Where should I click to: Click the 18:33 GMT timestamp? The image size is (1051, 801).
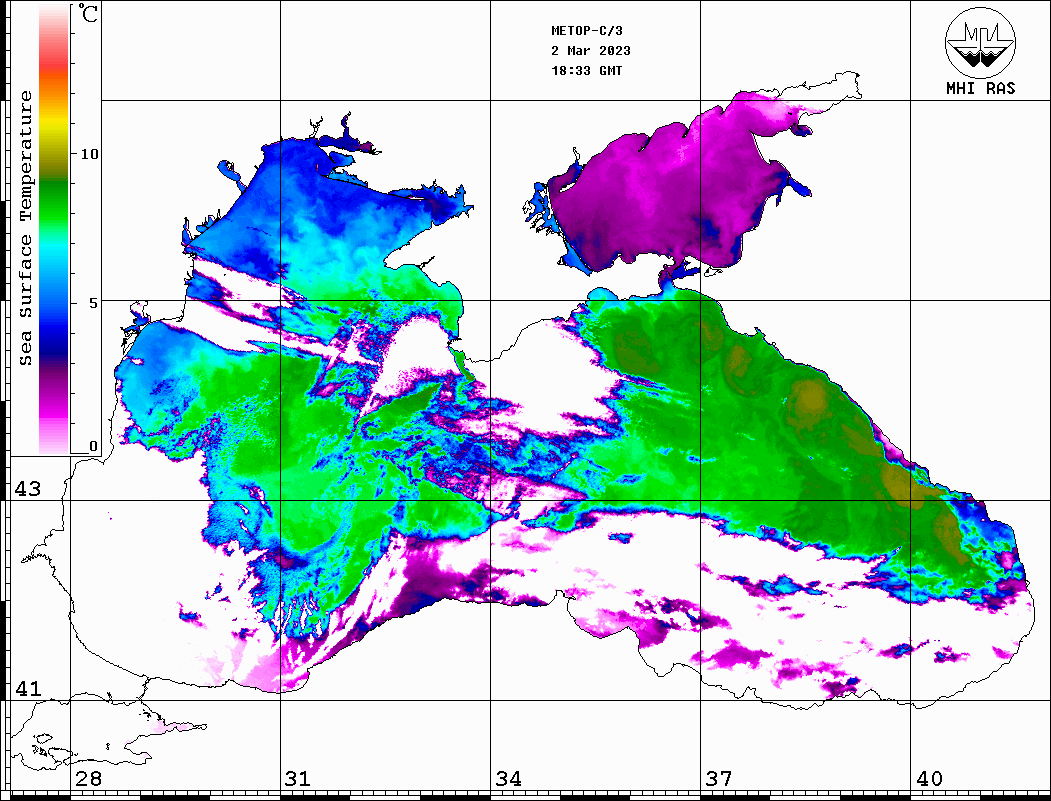[590, 71]
